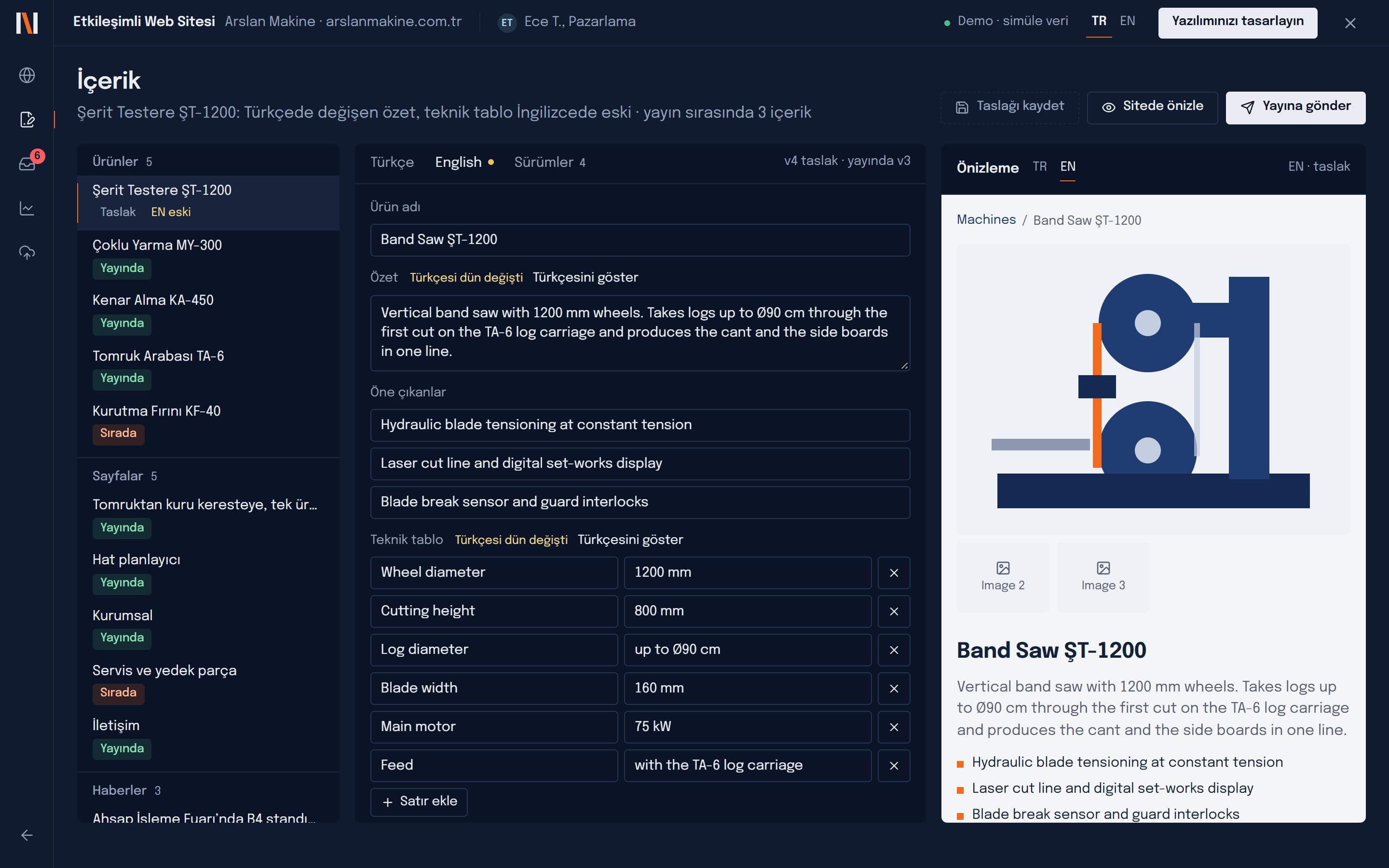Show Turkish version of Özet

click(585, 277)
